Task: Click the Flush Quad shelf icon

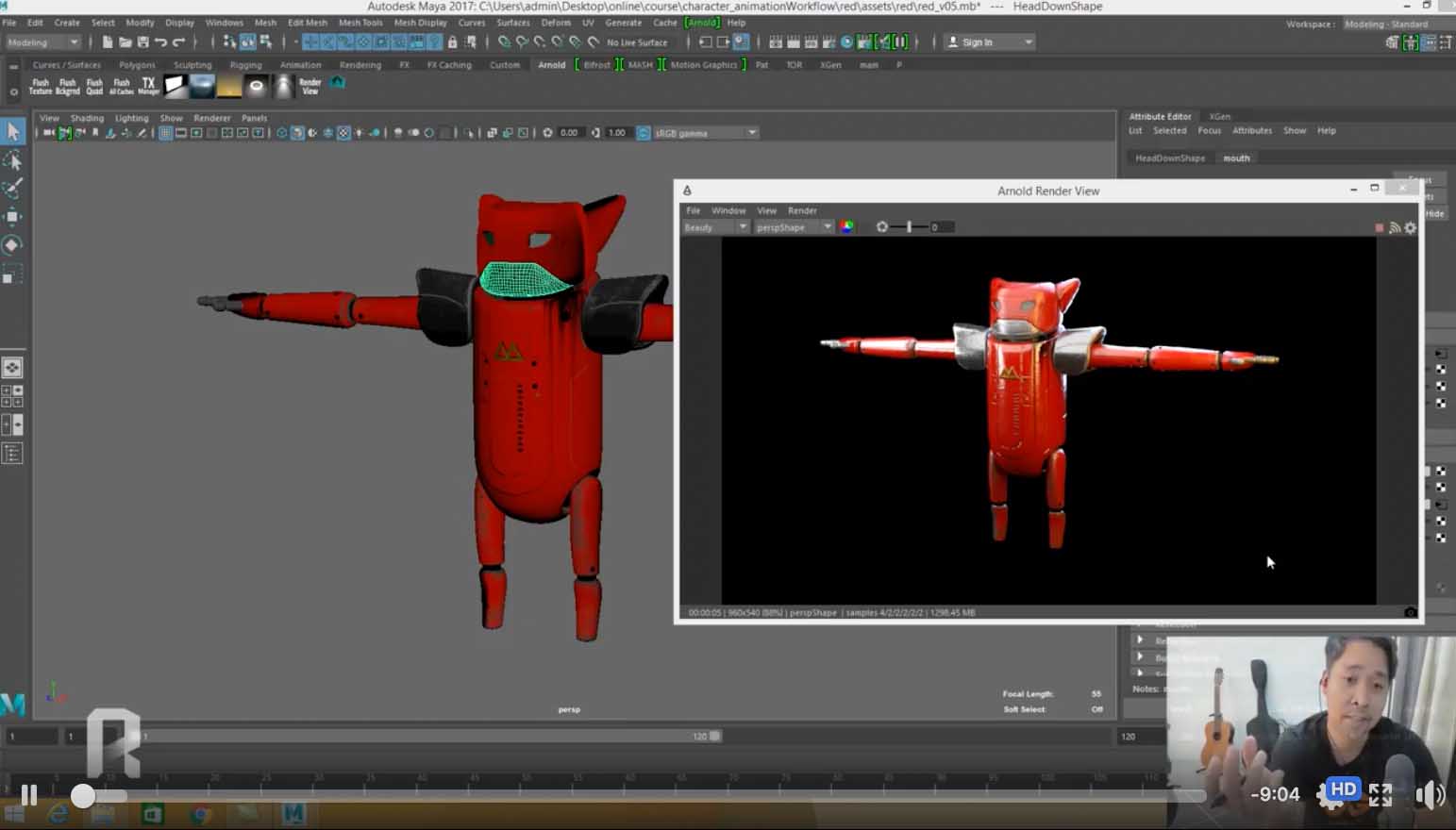Action: [94, 86]
